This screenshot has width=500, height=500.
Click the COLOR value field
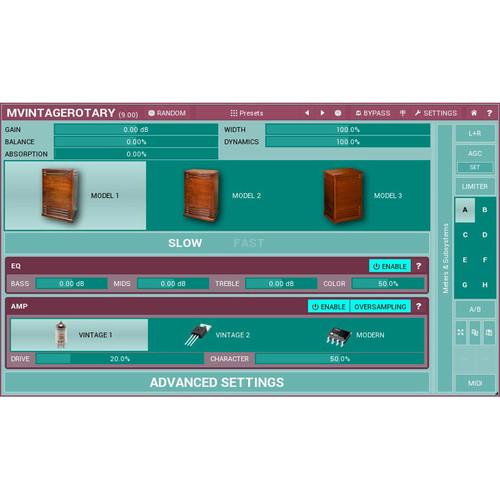(x=388, y=284)
